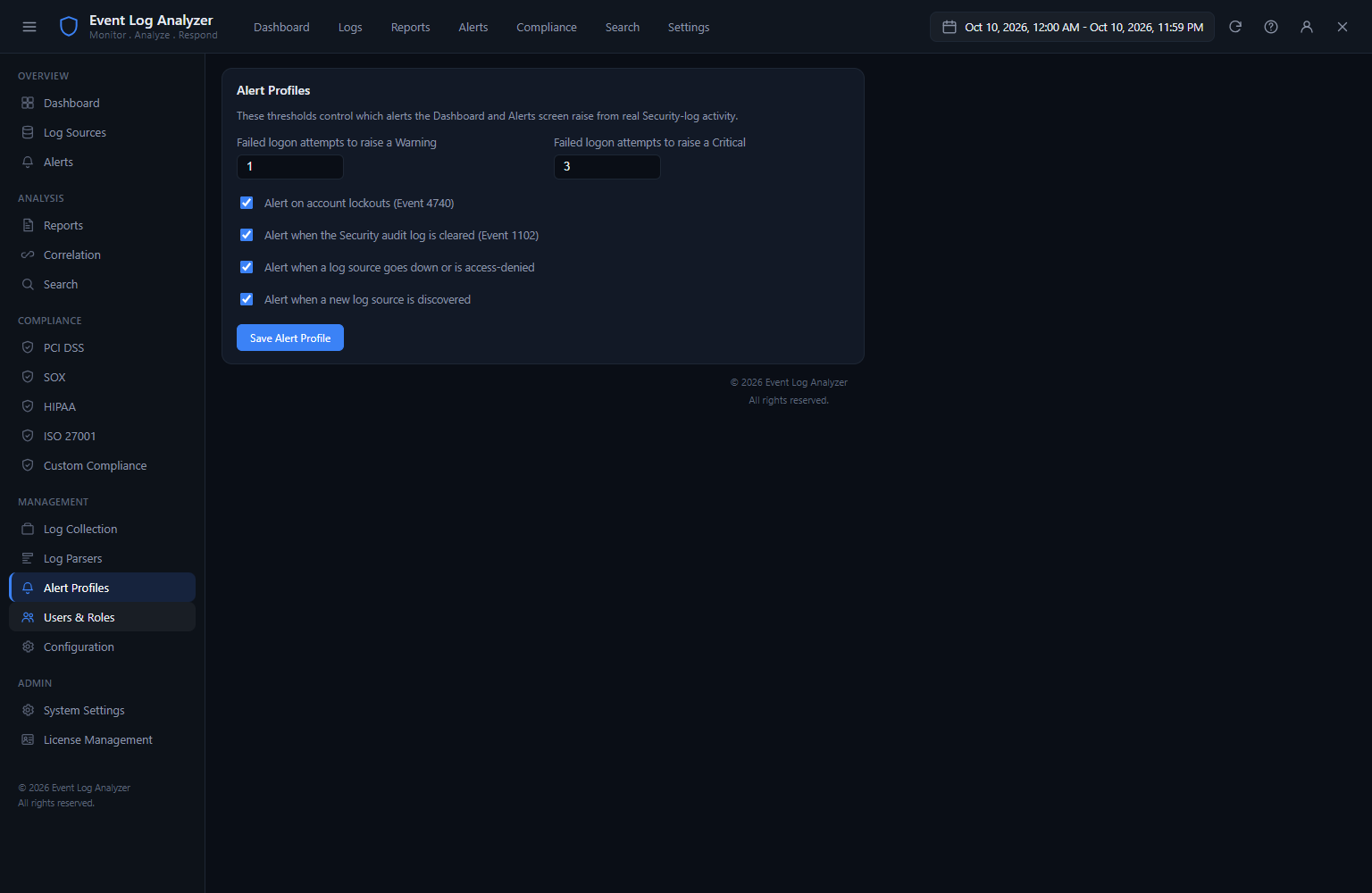
Task: Open the help question mark icon
Action: pyautogui.click(x=1271, y=27)
